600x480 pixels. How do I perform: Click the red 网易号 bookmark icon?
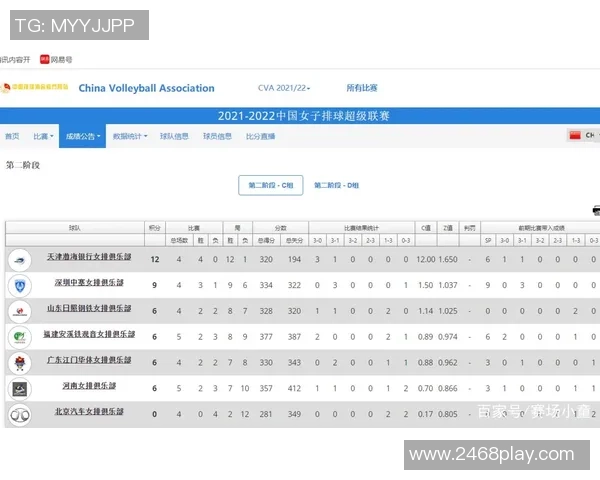click(45, 59)
